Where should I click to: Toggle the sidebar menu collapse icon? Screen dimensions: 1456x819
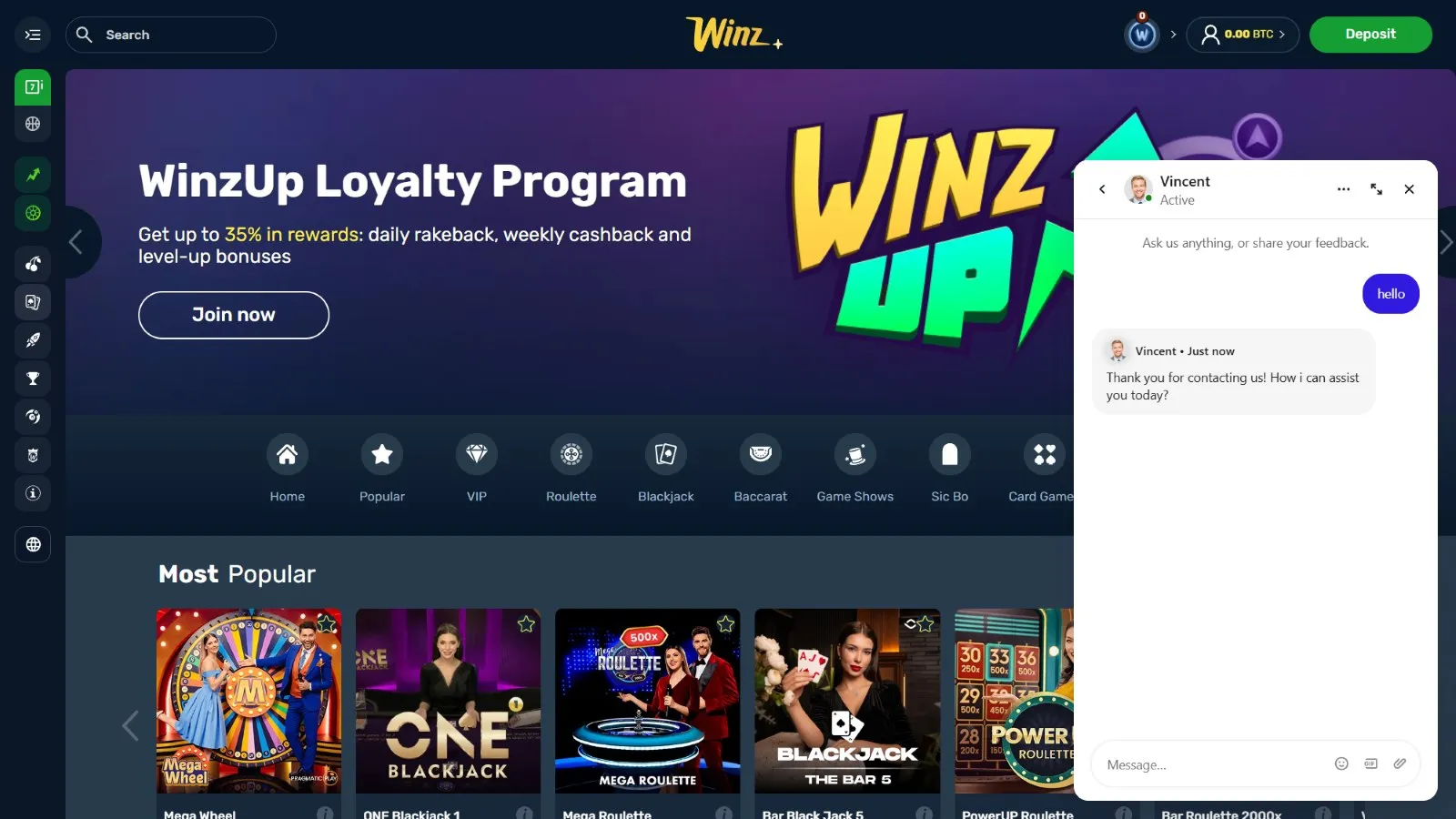pos(33,35)
